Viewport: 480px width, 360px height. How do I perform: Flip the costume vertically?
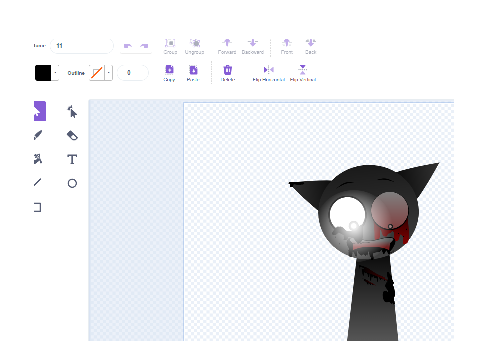point(303,73)
